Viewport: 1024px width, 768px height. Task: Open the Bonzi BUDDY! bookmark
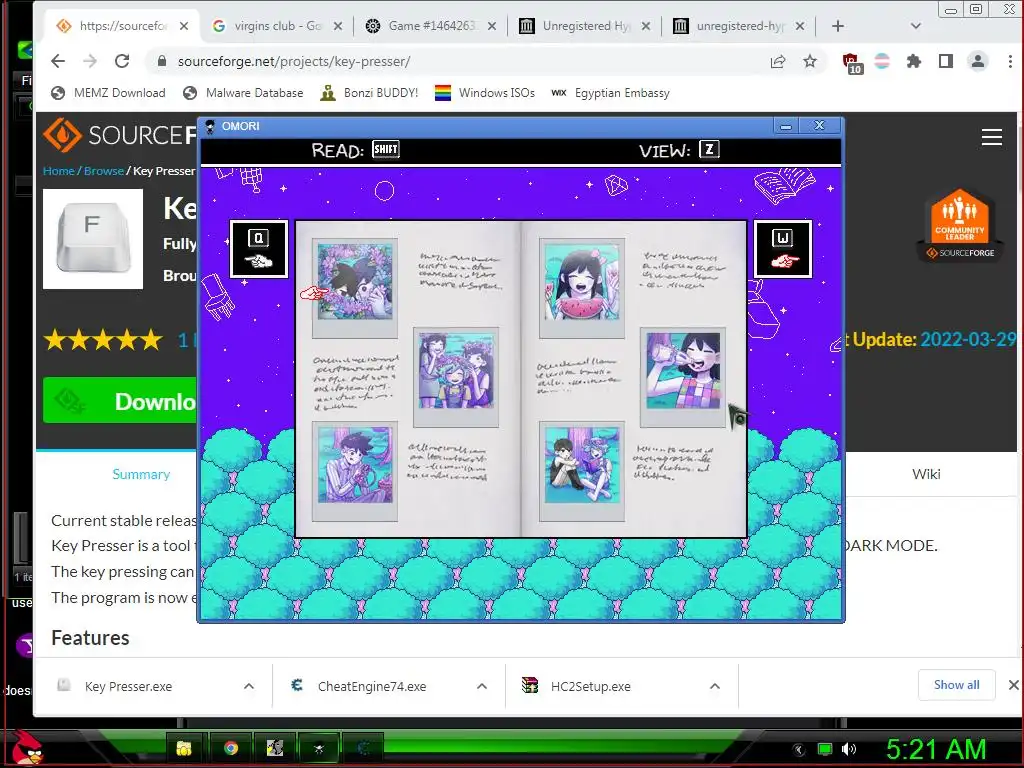point(369,93)
